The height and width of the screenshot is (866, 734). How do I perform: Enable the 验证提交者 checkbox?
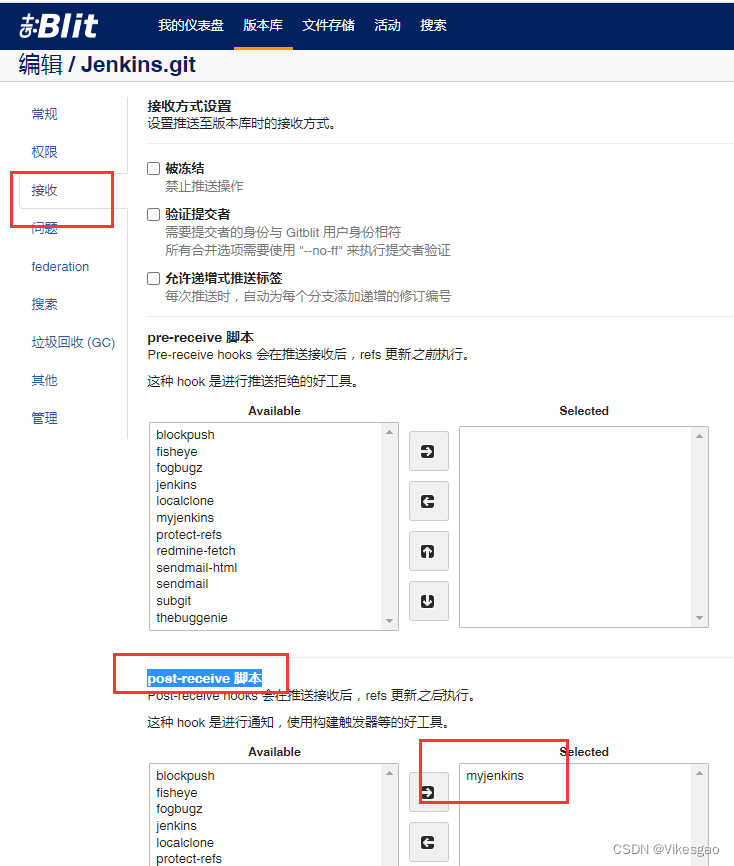click(154, 214)
